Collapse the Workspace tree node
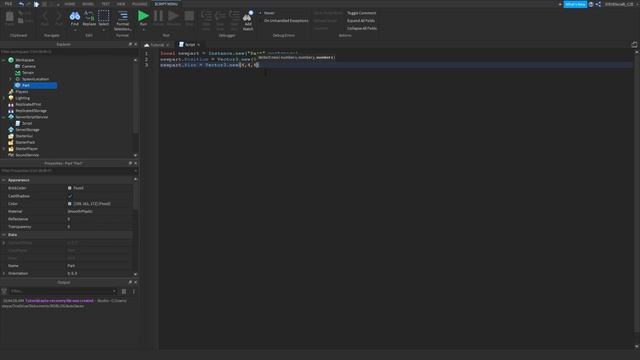The width and height of the screenshot is (640, 360). click(x=4, y=60)
